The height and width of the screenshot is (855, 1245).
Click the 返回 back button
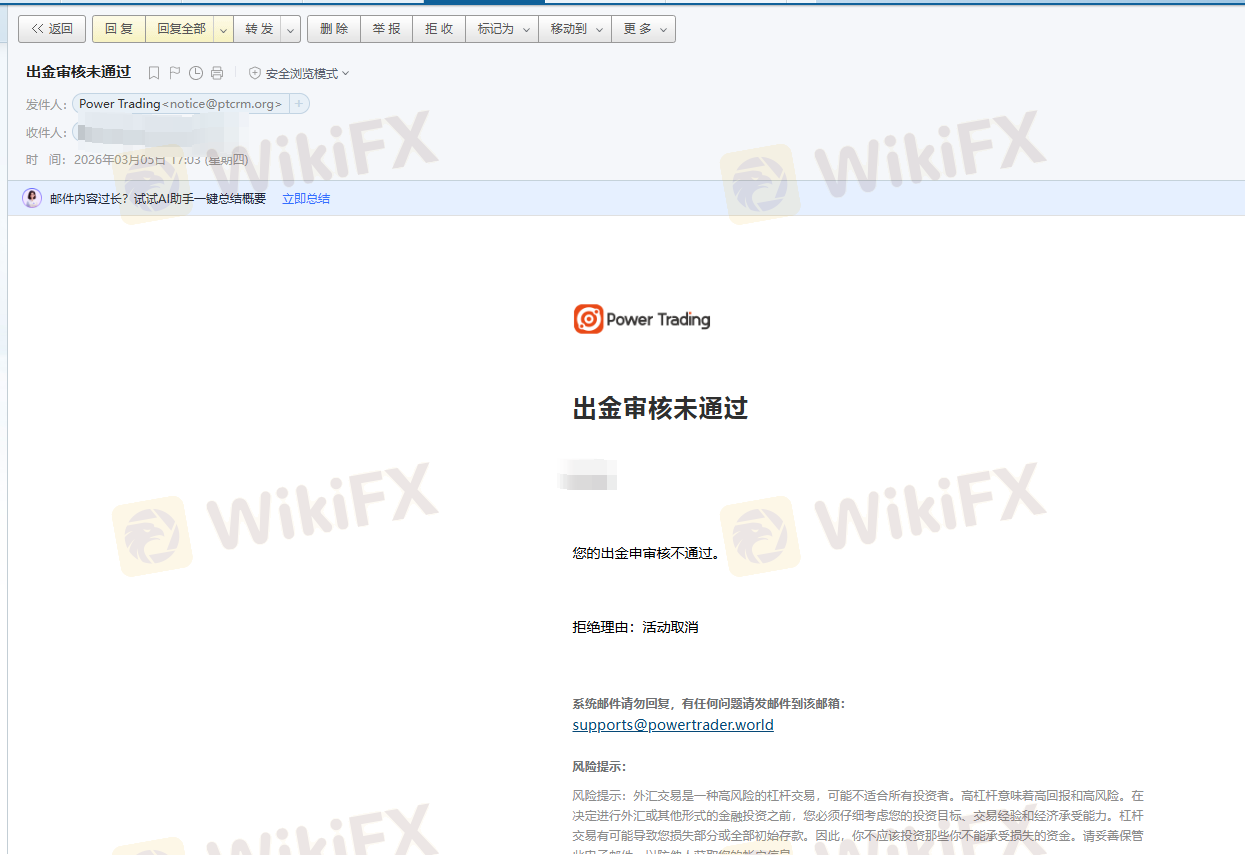tap(52, 29)
